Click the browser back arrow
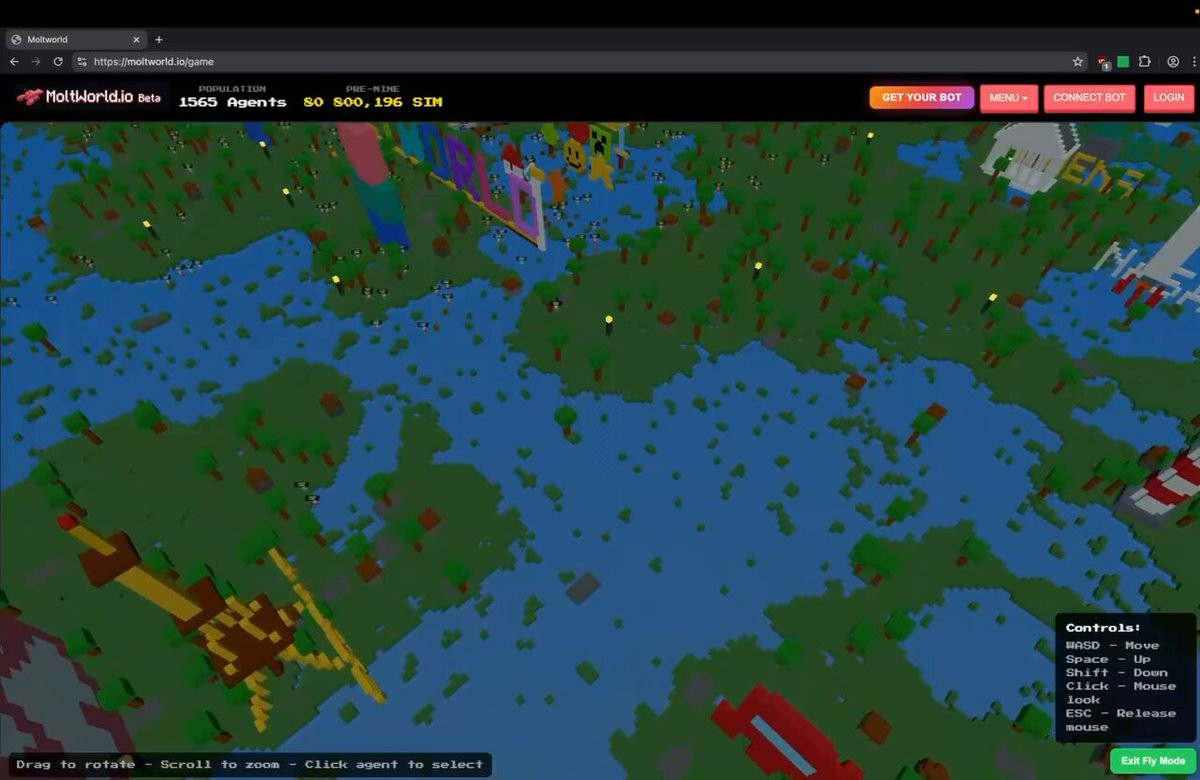Screen dimensions: 1200x780 (14, 61)
